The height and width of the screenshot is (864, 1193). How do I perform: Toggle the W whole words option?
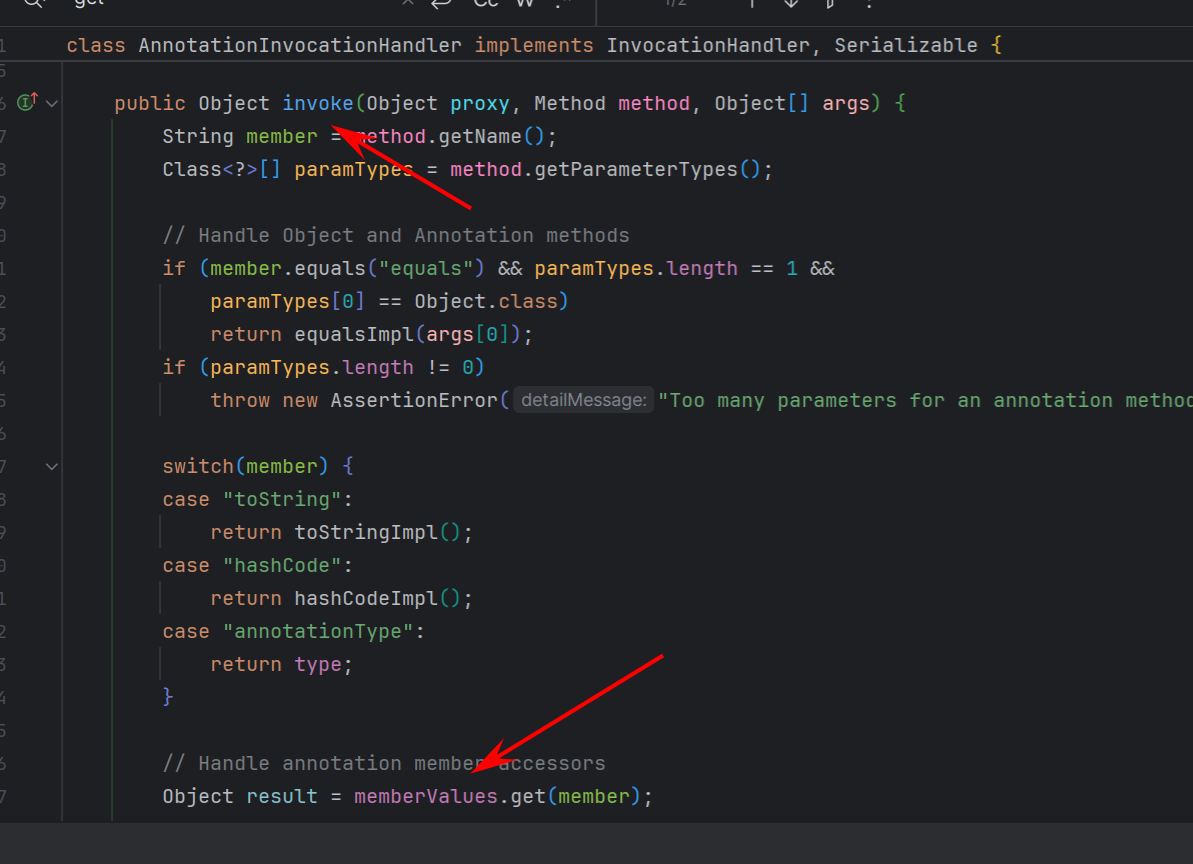pos(525,3)
